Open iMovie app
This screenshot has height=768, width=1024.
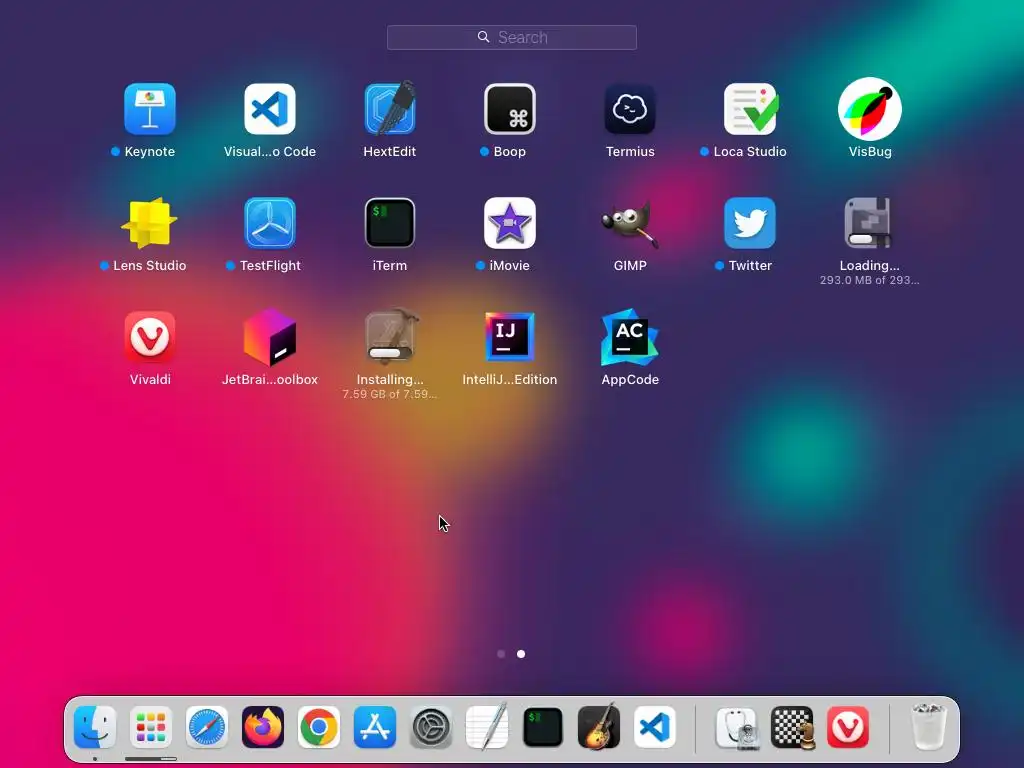pos(510,223)
